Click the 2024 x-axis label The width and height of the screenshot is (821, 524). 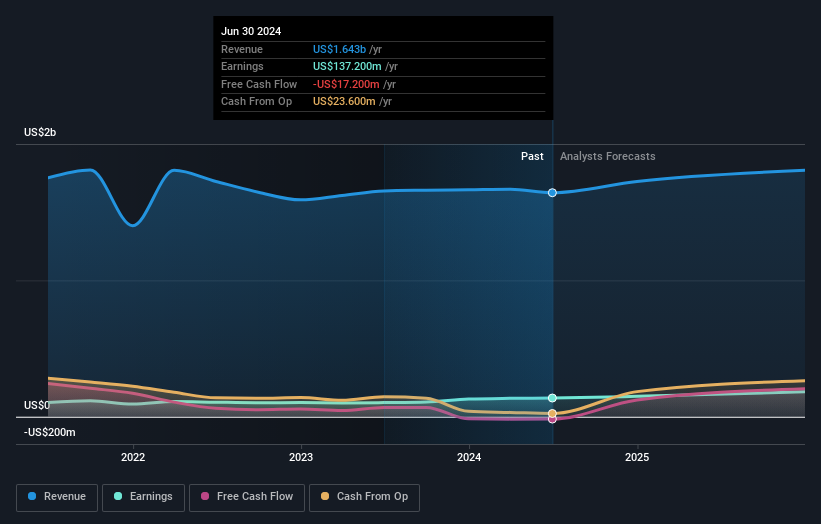[x=469, y=457]
